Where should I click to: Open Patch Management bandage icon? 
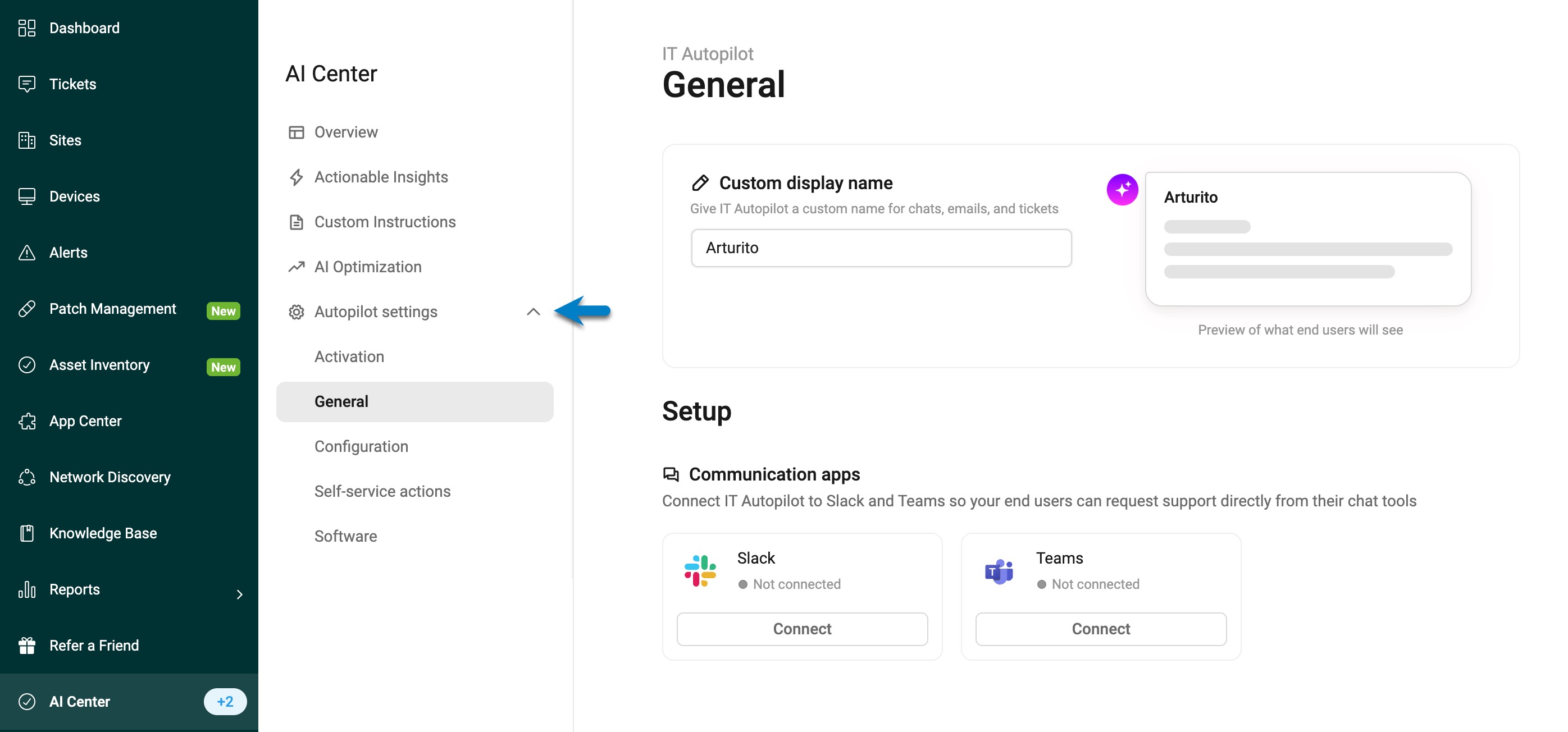[27, 309]
